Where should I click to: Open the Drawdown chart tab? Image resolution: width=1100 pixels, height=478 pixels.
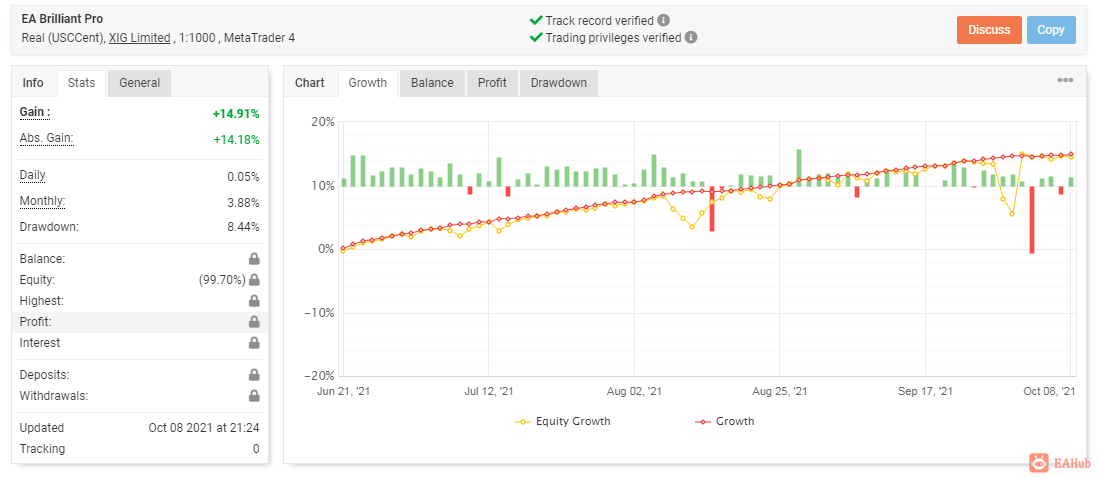point(558,83)
